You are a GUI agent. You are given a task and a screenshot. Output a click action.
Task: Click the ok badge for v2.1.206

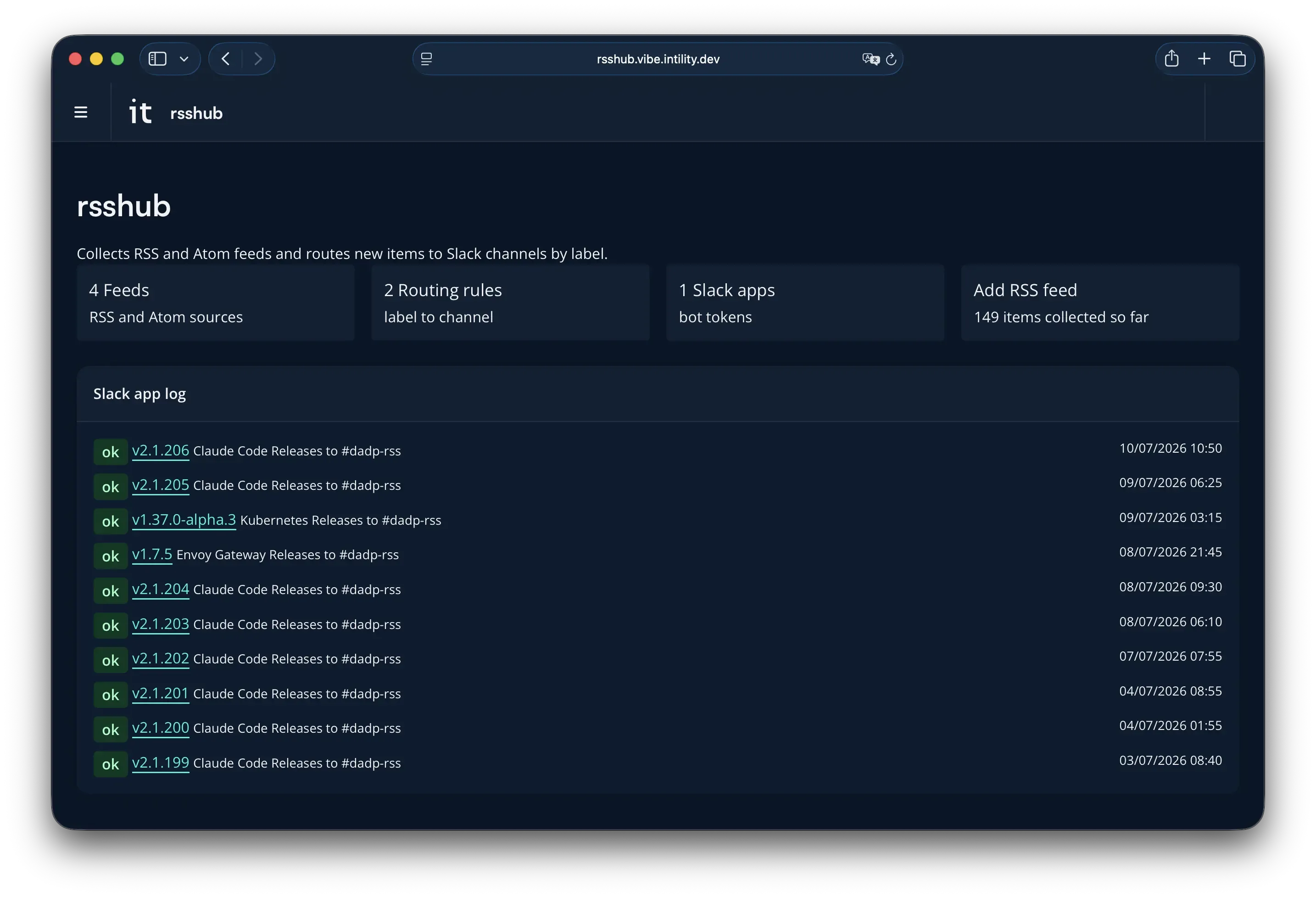coord(111,452)
